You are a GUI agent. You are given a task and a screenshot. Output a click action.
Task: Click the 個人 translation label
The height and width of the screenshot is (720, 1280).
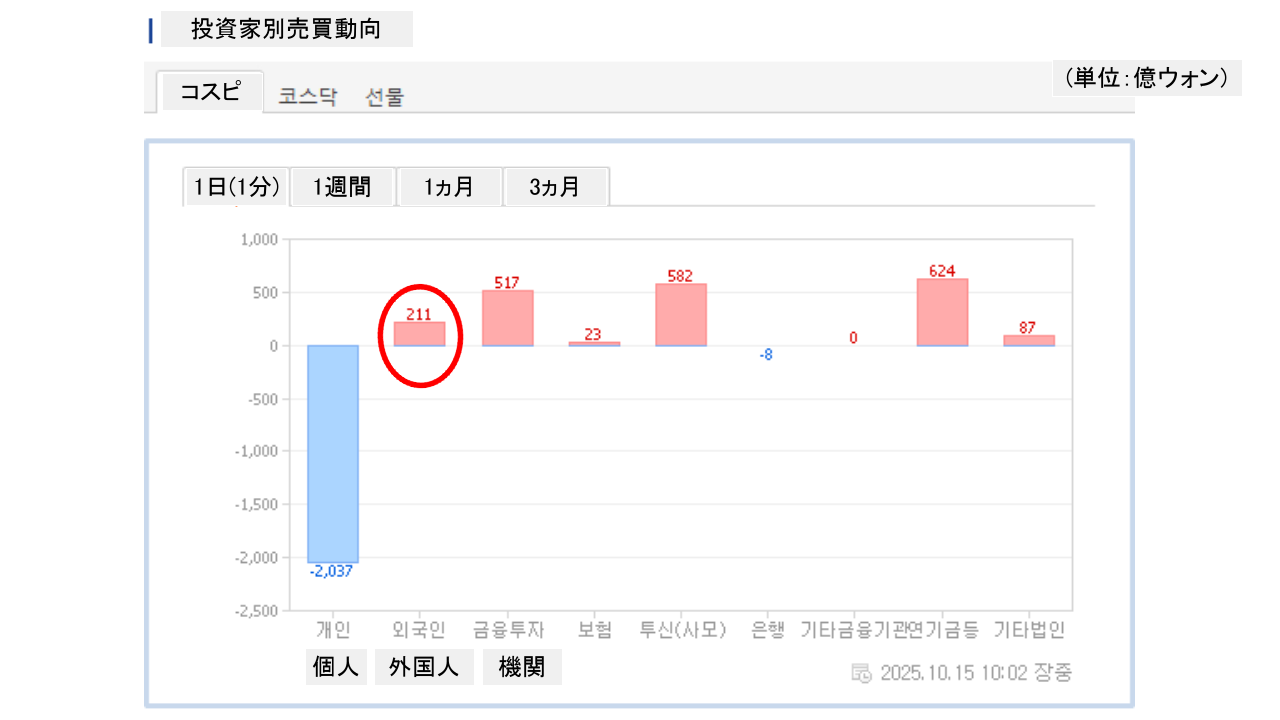336,667
